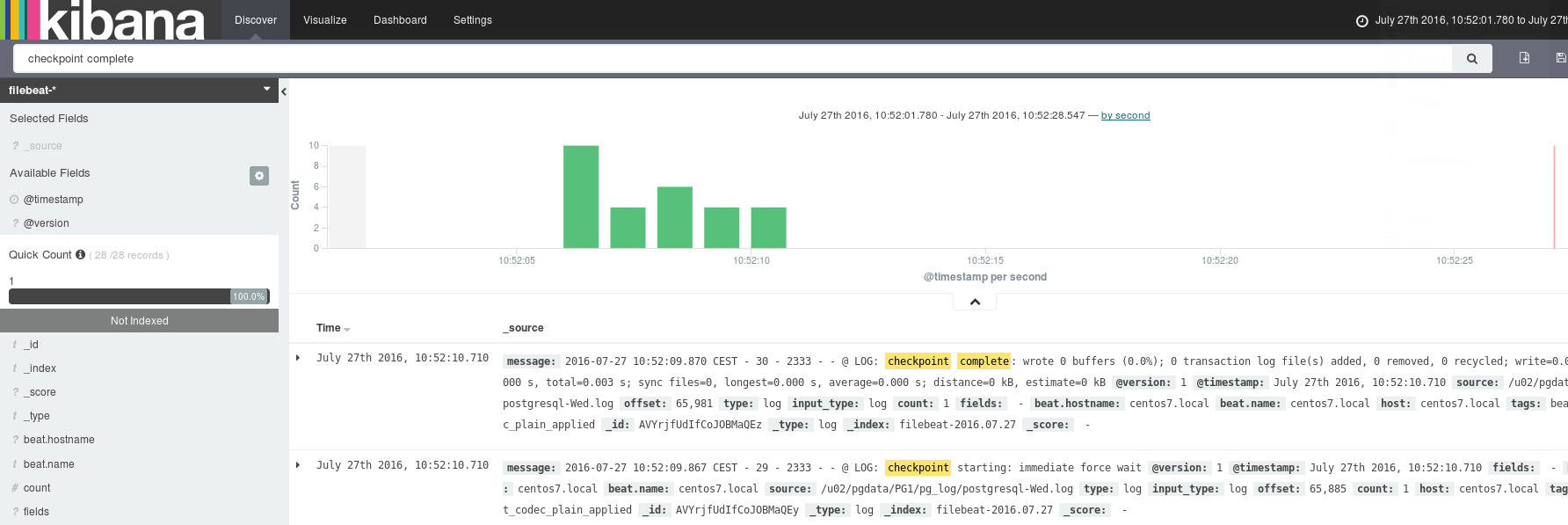Viewport: 1568px width, 525px height.
Task: Click the 'Not Indexed' header
Action: (139, 321)
